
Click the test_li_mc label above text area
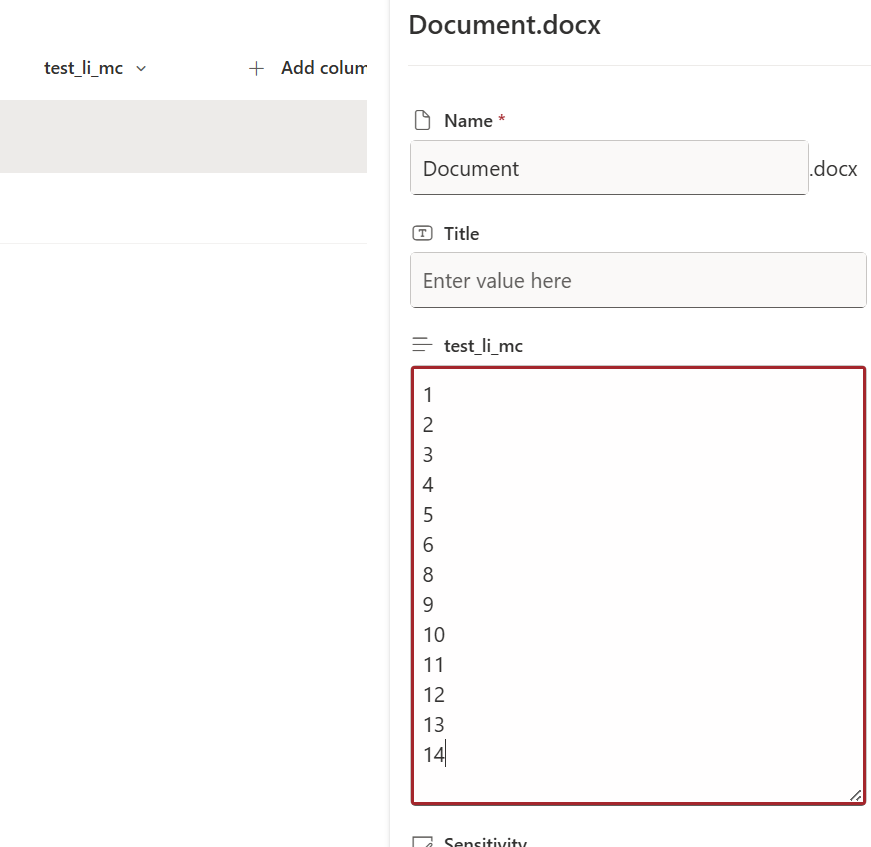[x=483, y=346]
